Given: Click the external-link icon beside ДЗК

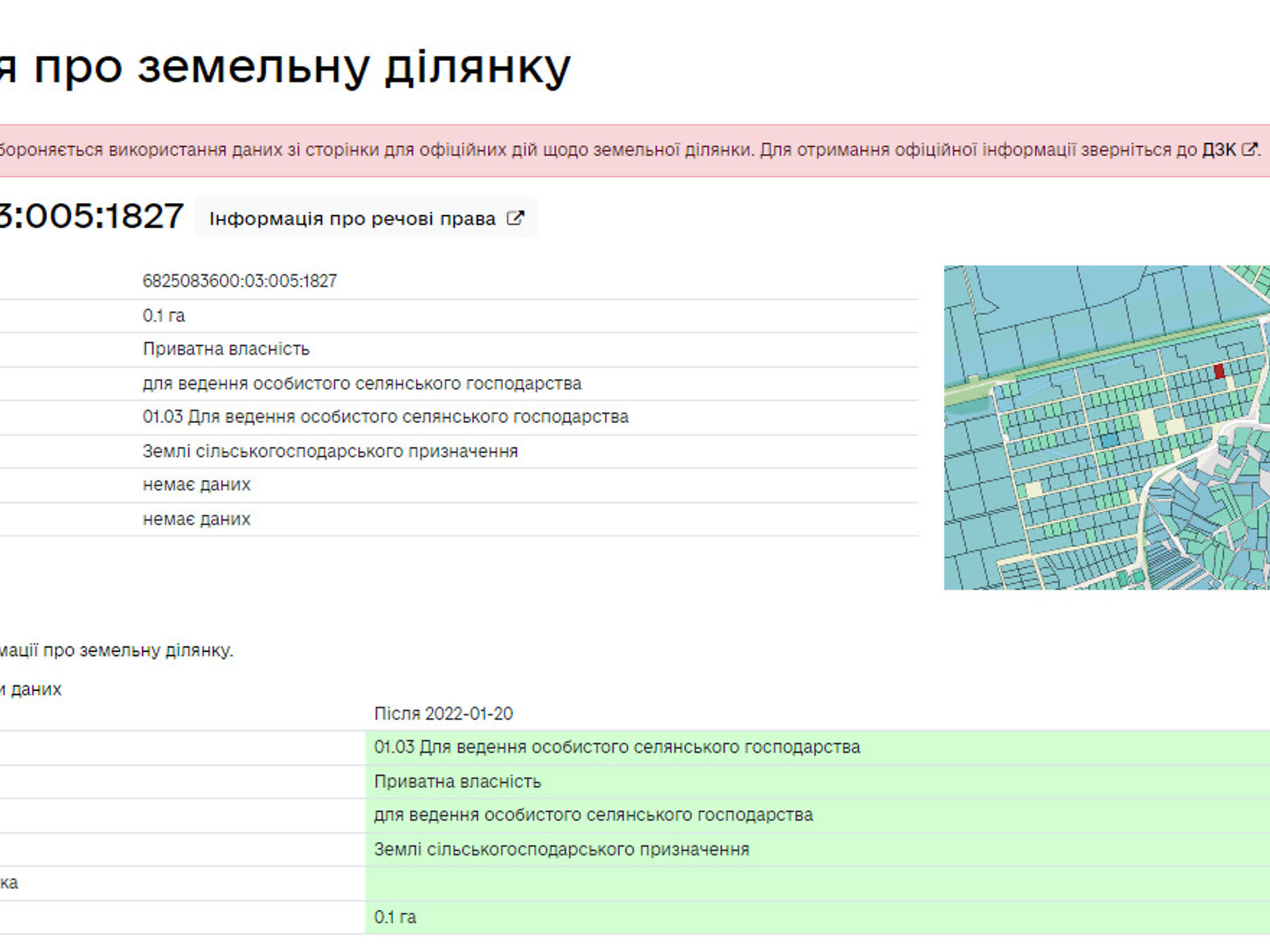Looking at the screenshot, I should 1249,149.
